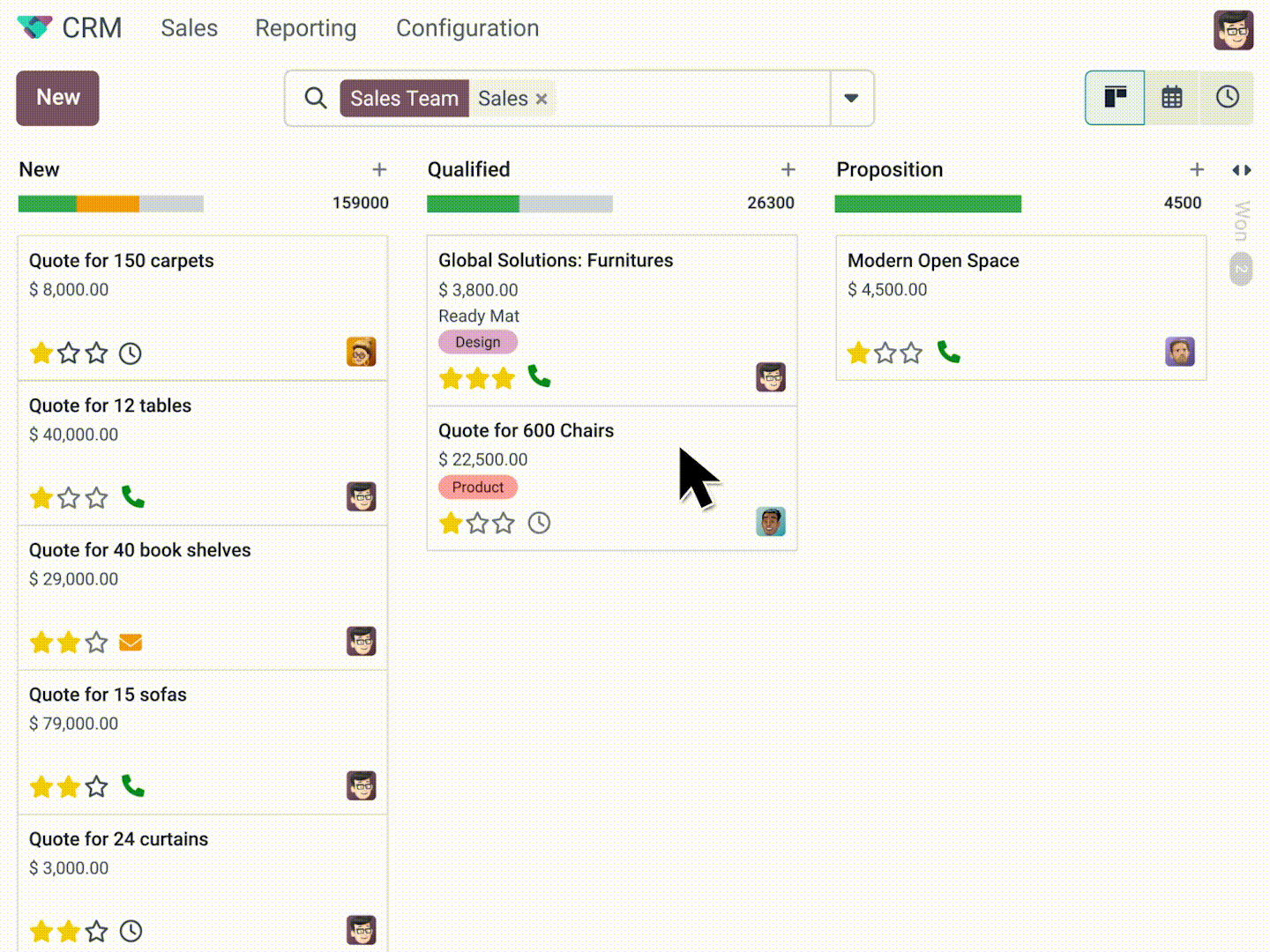
Task: Open the search options dropdown arrow
Action: click(851, 98)
